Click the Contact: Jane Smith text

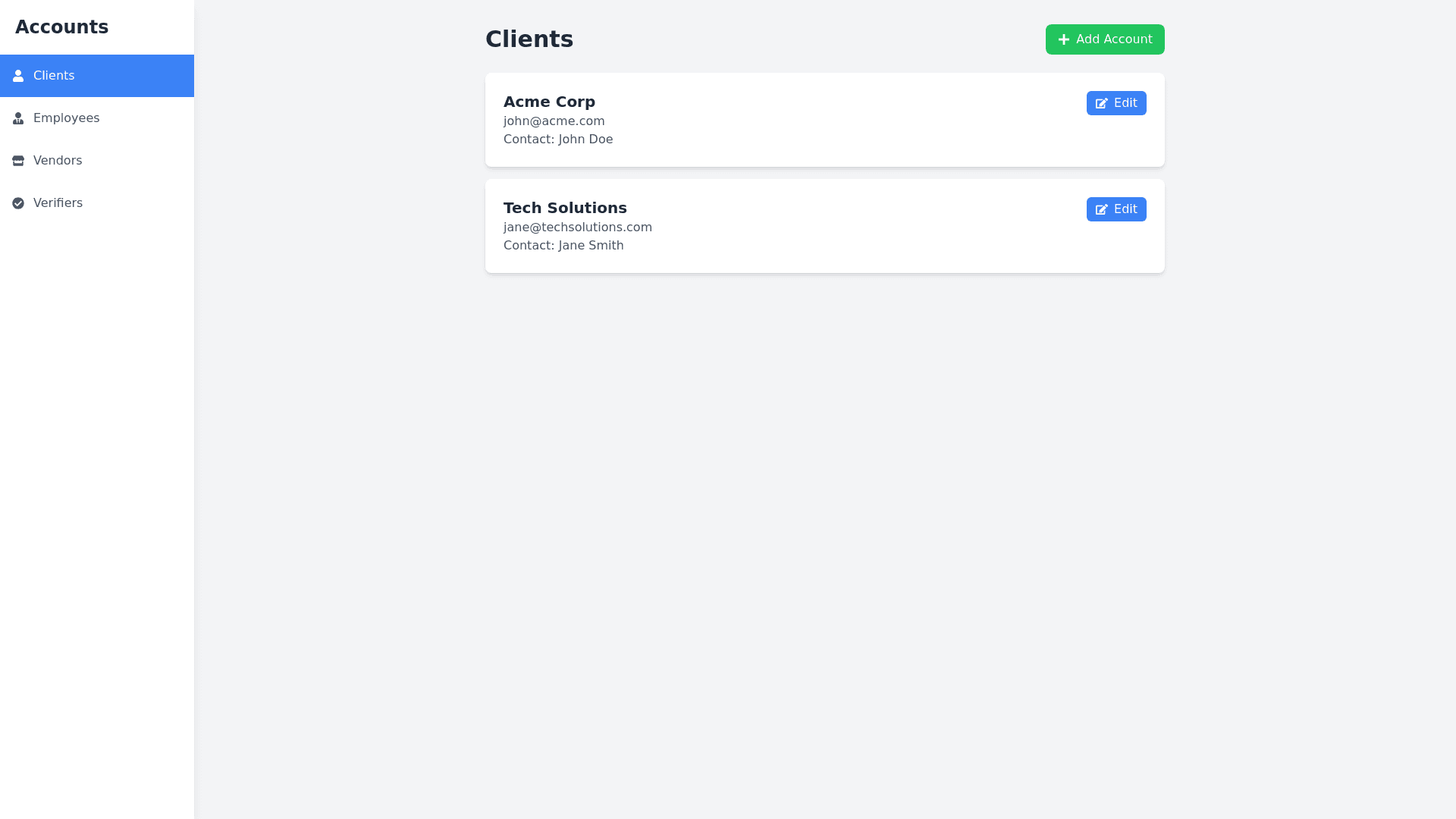tap(563, 246)
